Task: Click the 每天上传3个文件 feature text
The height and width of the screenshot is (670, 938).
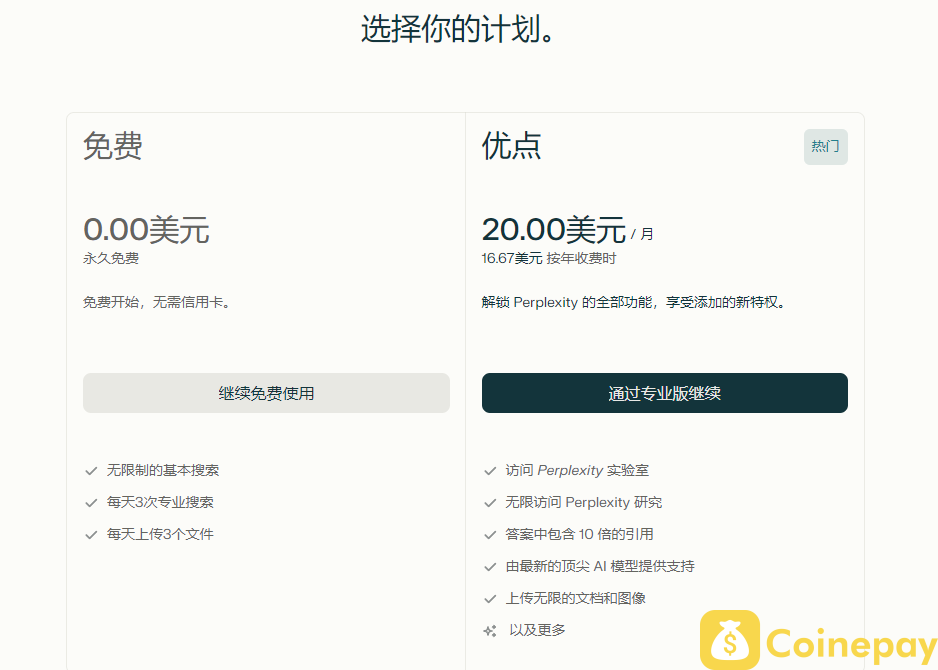Action: click(x=160, y=534)
